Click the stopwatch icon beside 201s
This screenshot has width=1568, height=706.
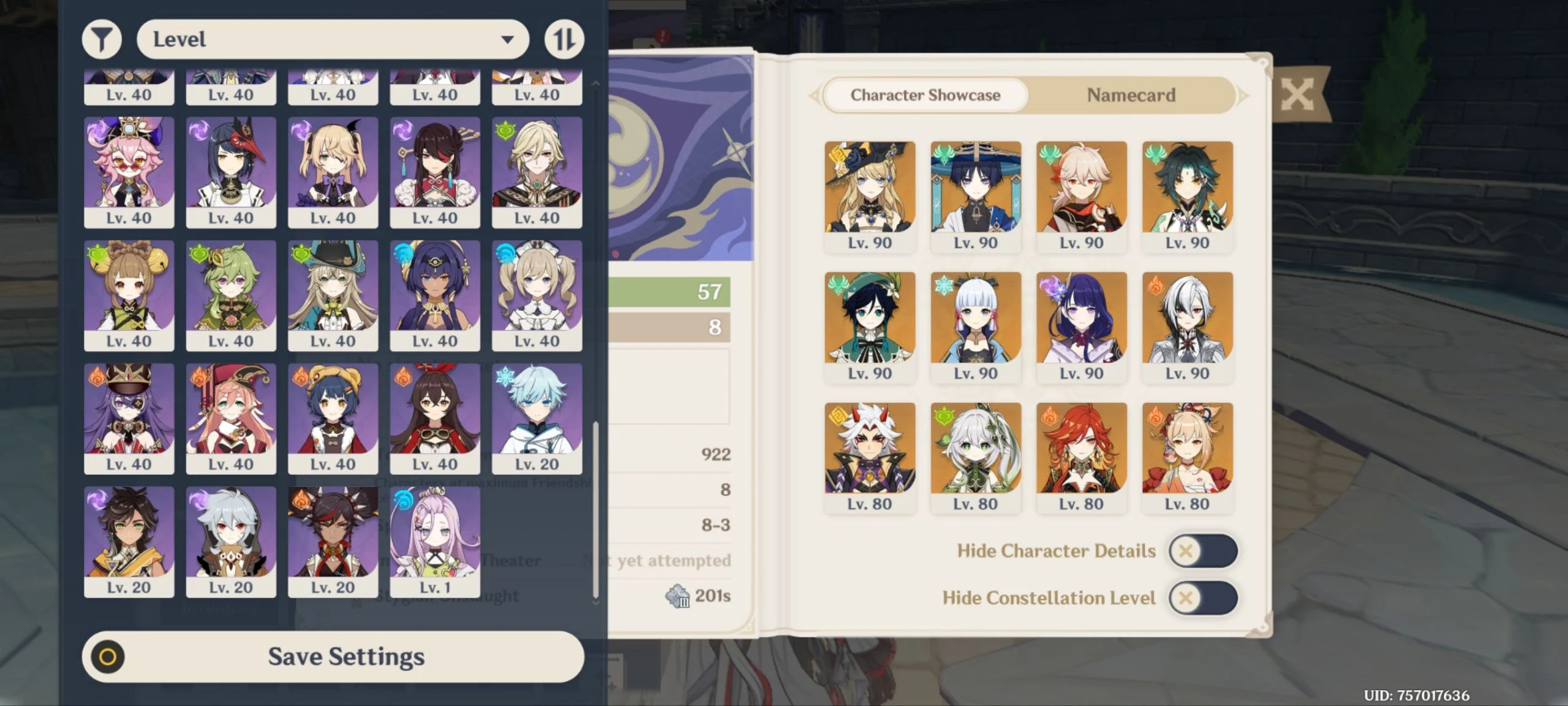tap(677, 596)
